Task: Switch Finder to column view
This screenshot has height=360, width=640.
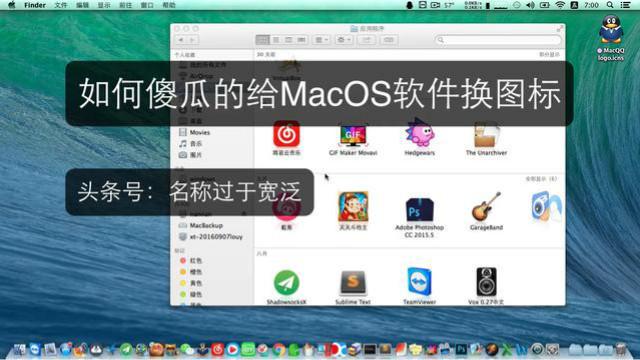Action: (289, 40)
